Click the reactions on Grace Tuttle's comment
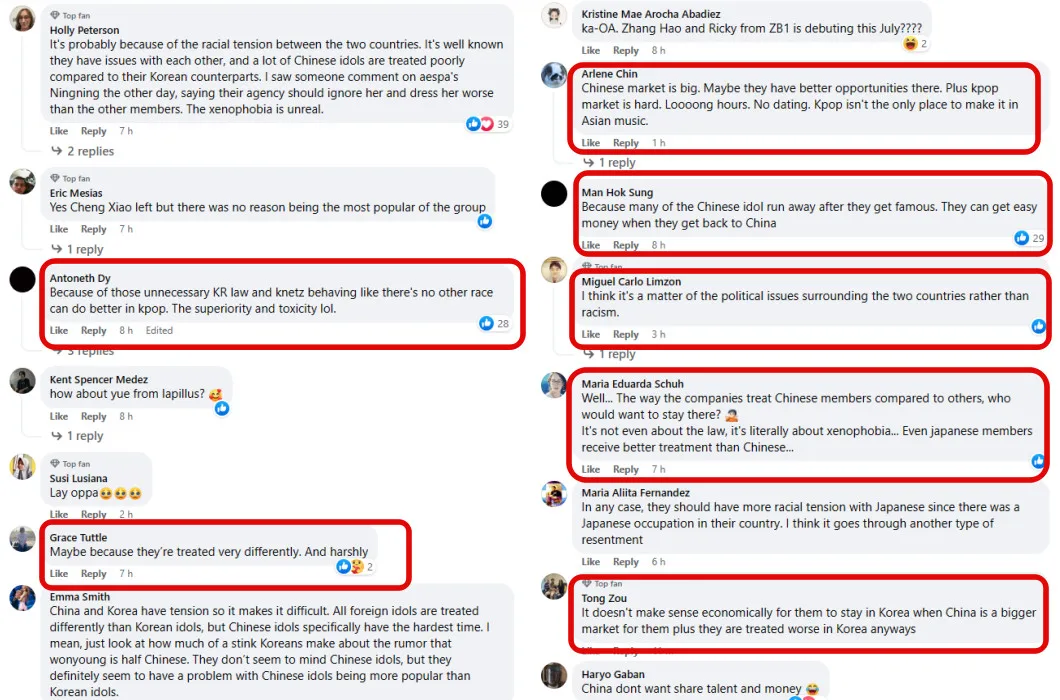This screenshot has width=1060, height=700. click(350, 567)
